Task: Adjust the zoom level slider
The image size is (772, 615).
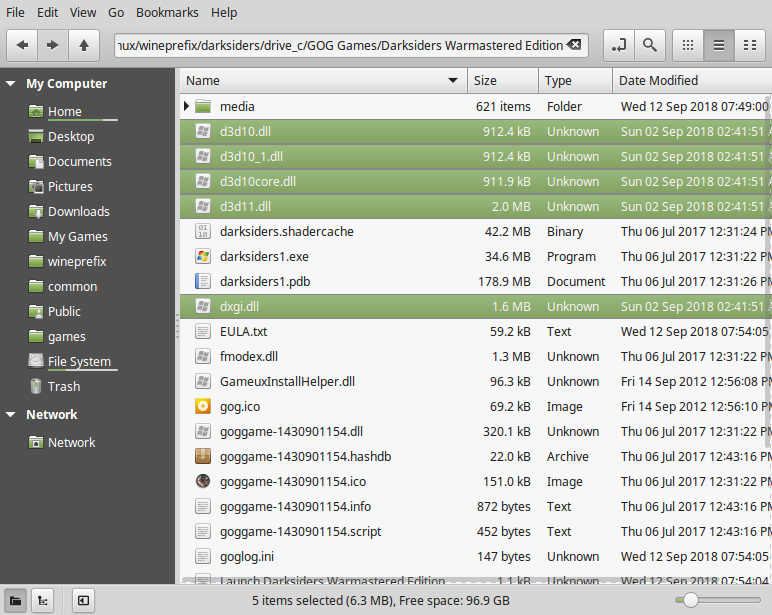Action: 691,600
